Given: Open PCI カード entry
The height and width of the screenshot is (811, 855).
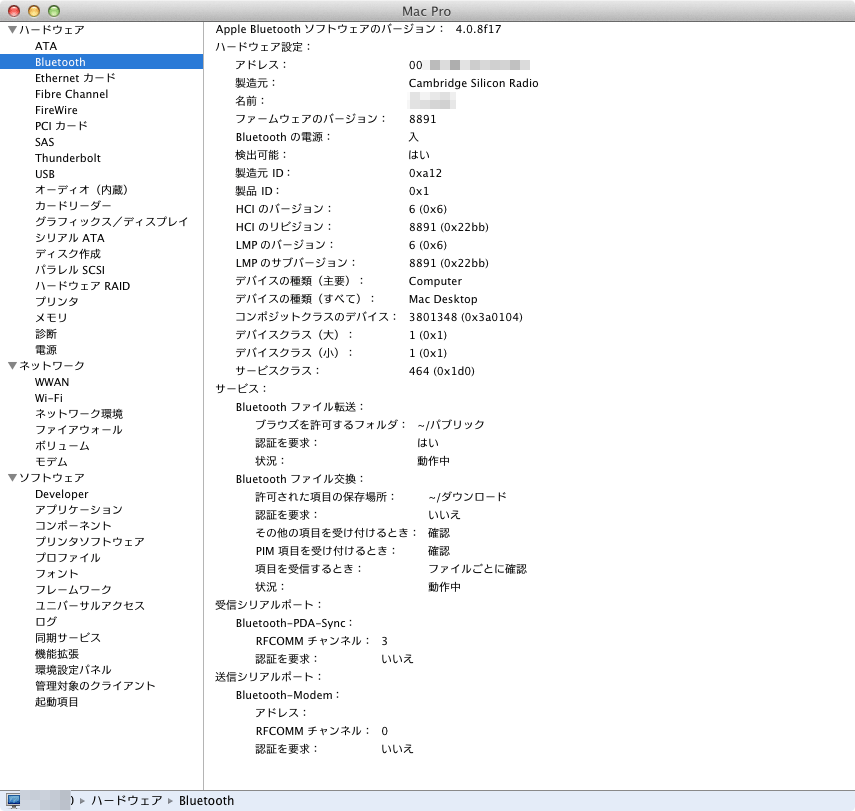Looking at the screenshot, I should coord(61,126).
